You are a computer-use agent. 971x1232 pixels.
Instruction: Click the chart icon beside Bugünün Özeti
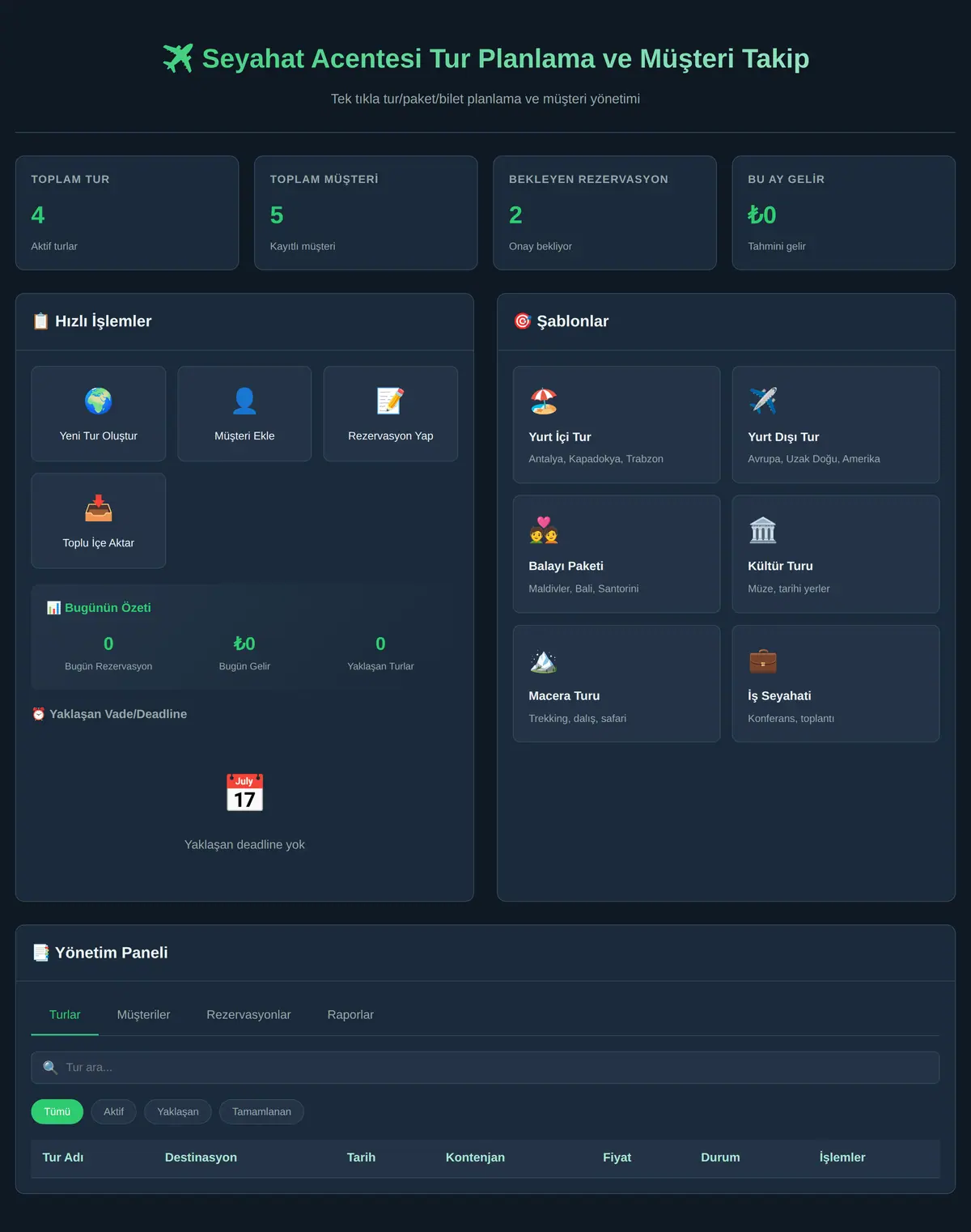pyautogui.click(x=53, y=608)
